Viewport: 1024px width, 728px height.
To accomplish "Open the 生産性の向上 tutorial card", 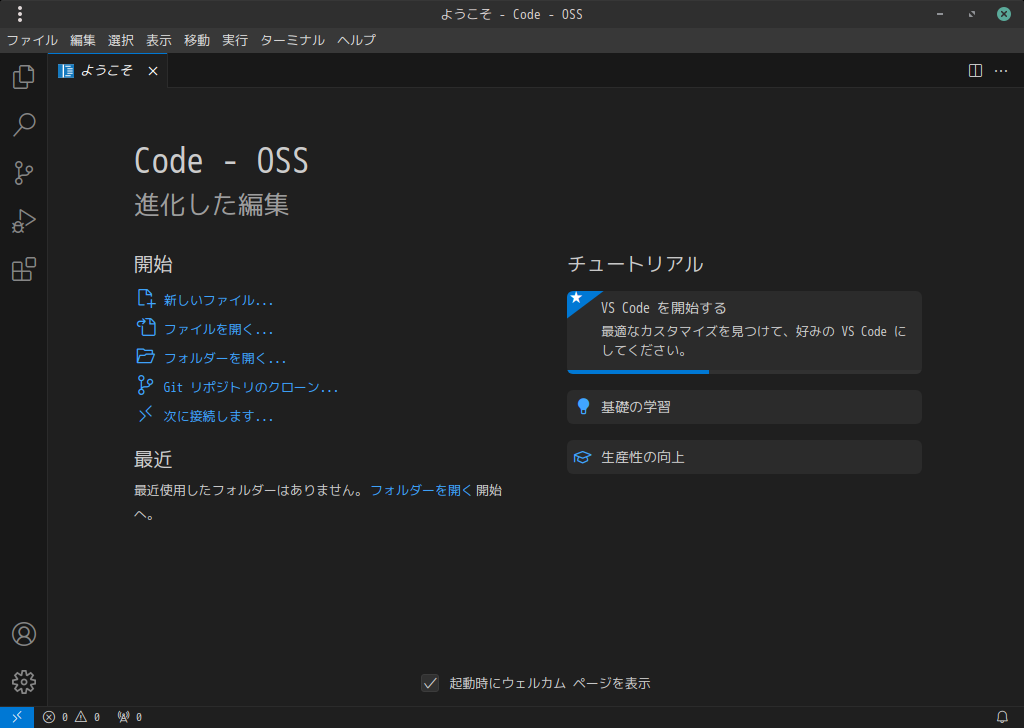I will (x=744, y=457).
